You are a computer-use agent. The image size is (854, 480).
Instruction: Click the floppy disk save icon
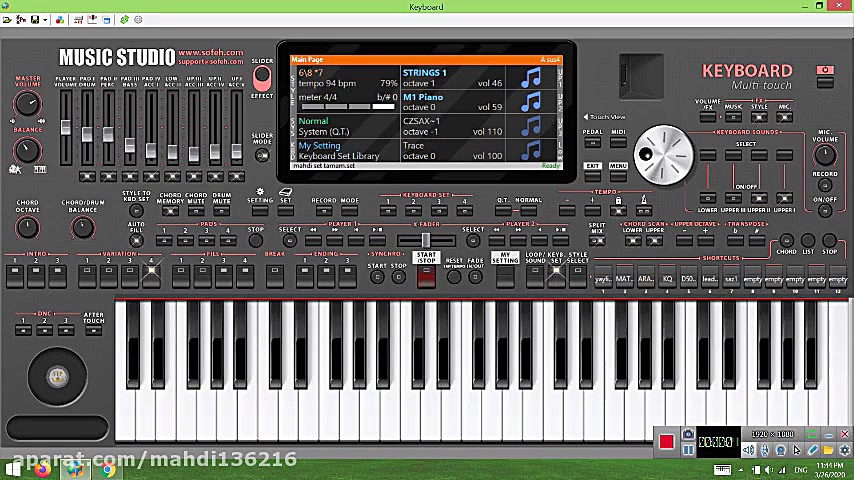[35, 20]
